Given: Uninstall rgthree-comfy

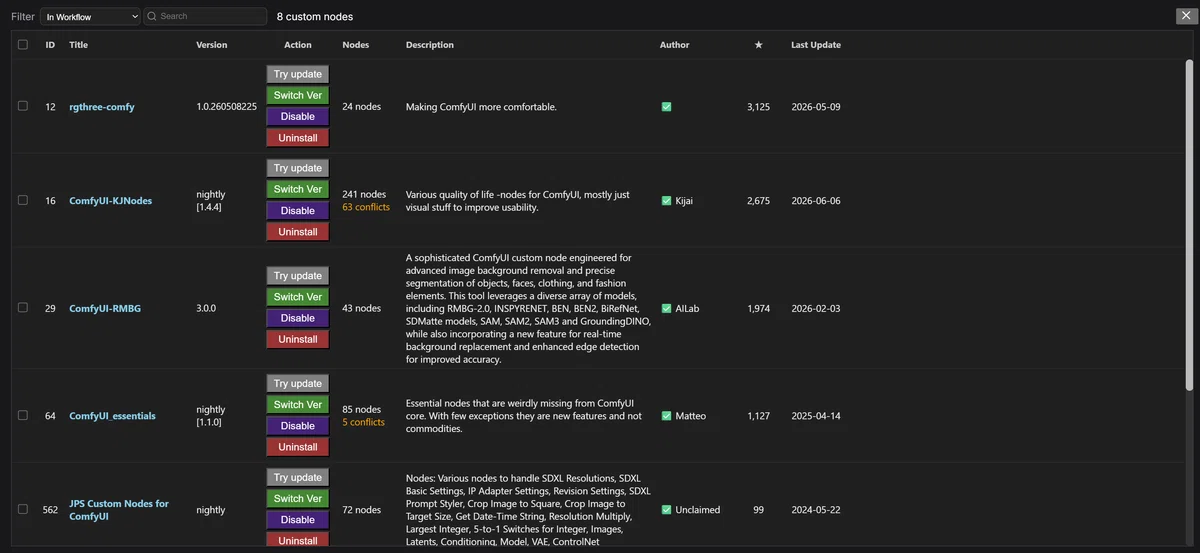Looking at the screenshot, I should click(x=298, y=138).
